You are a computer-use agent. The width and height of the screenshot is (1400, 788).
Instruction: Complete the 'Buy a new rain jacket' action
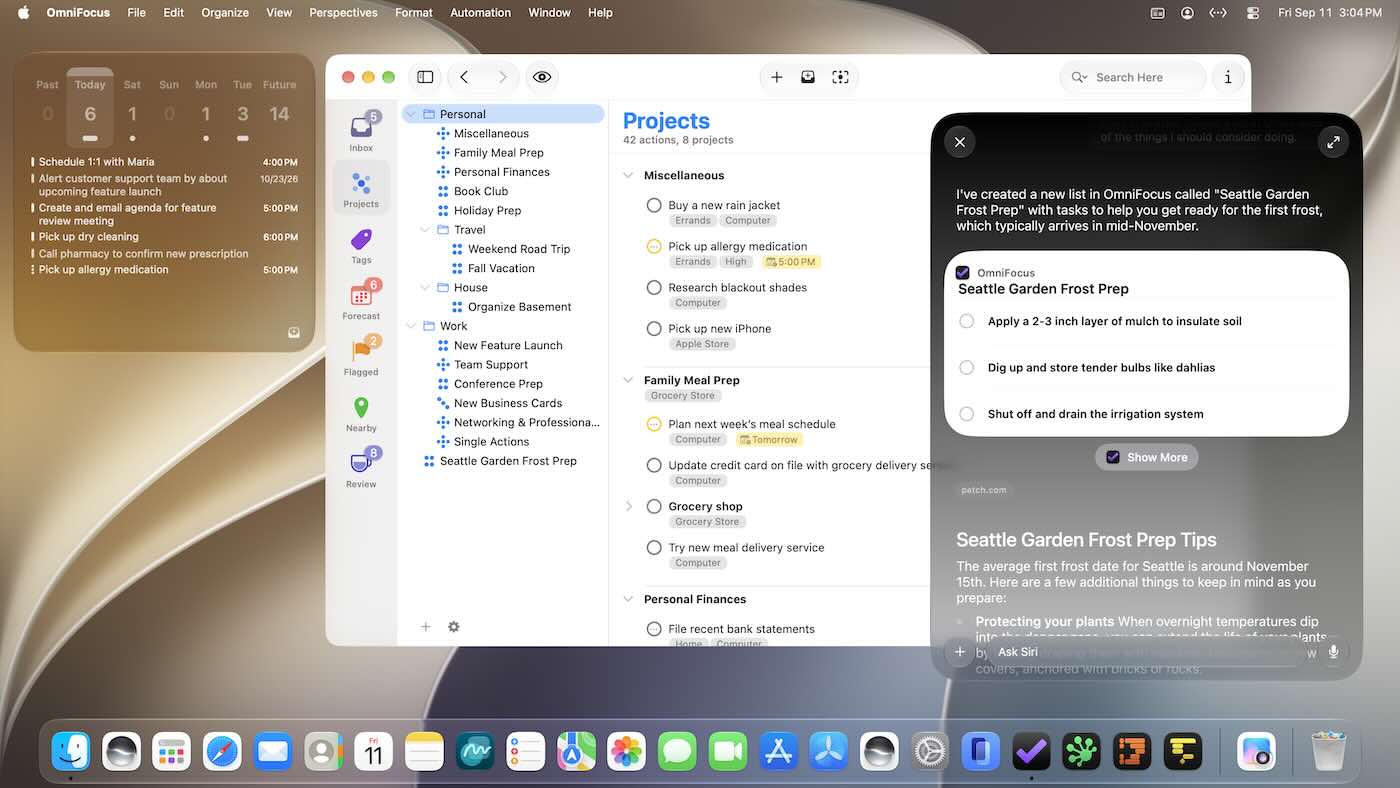[x=654, y=205]
